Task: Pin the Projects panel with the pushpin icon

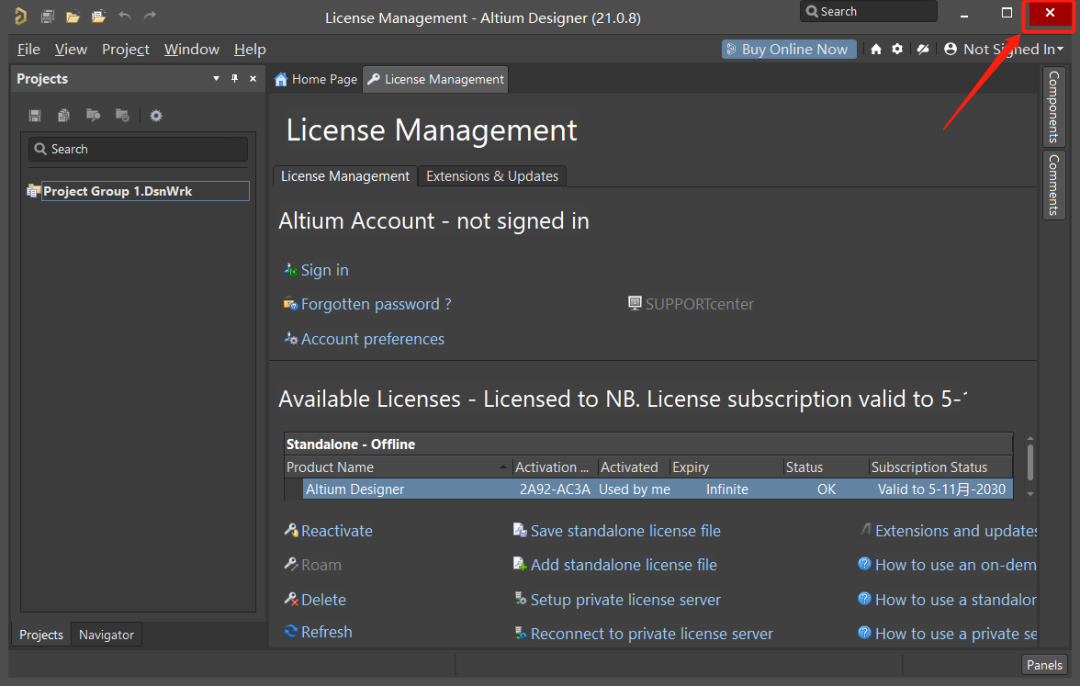Action: (x=235, y=79)
